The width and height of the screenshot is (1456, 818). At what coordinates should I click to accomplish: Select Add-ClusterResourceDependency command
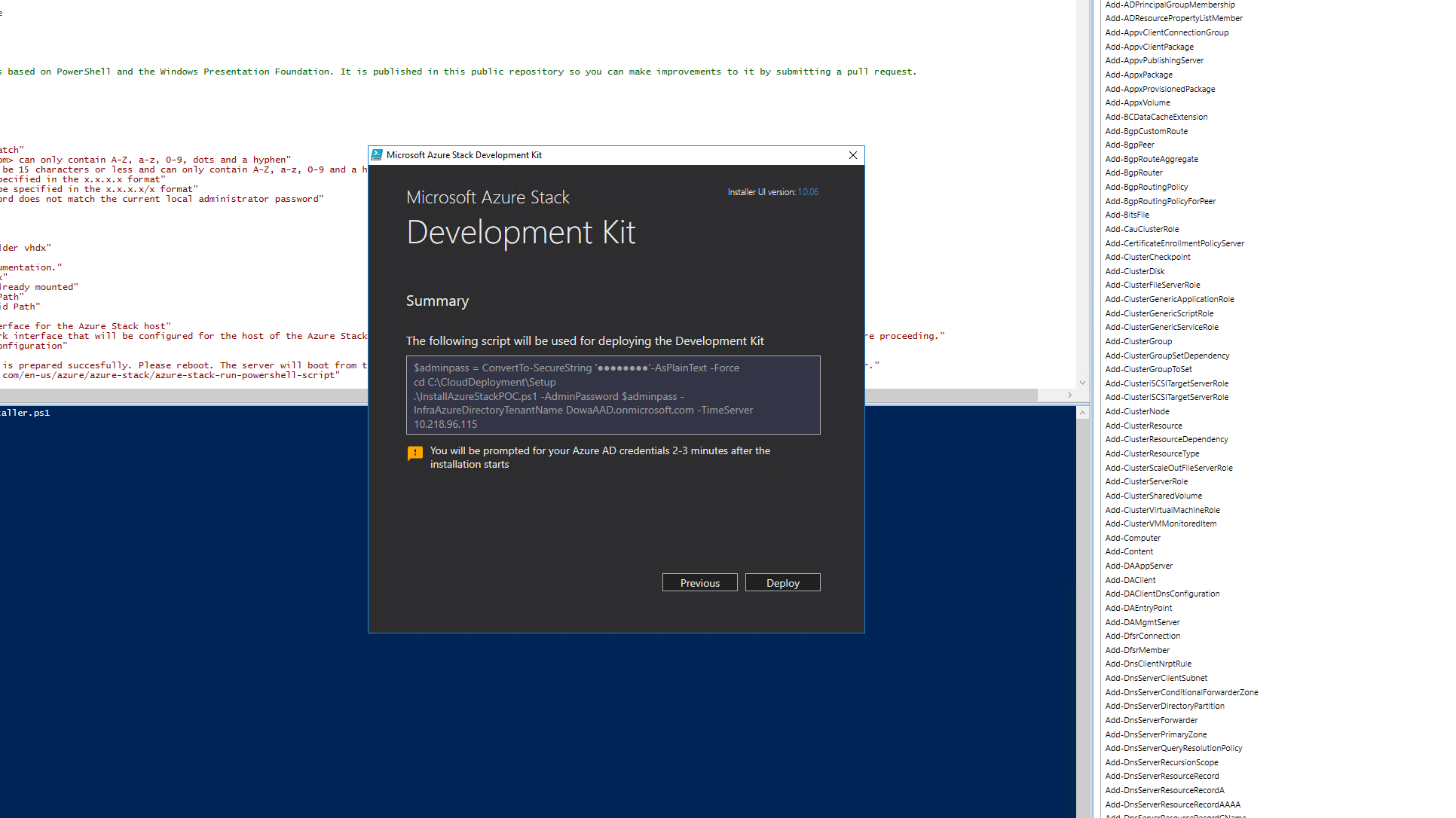pos(1166,439)
